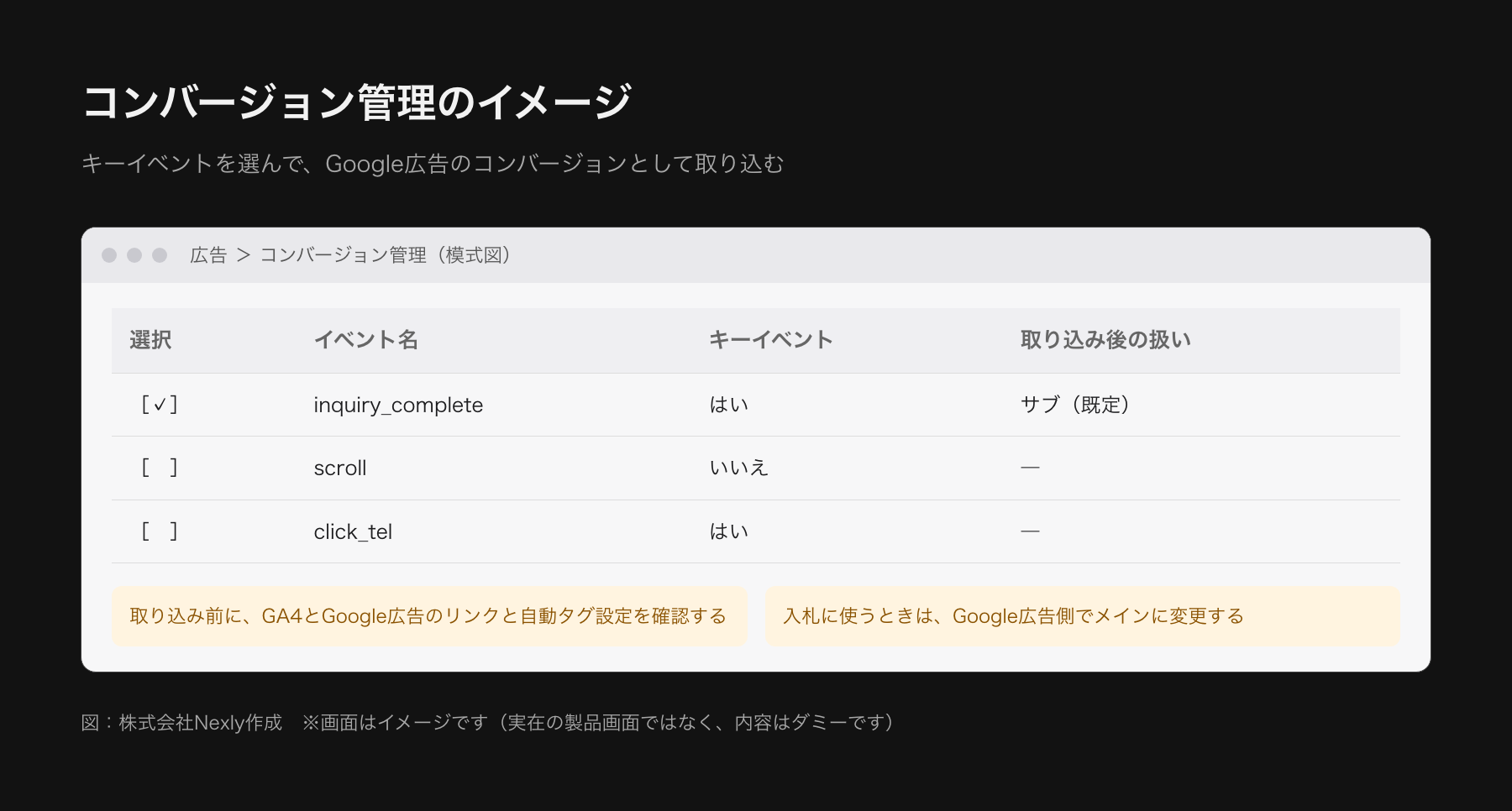Viewport: 1512px width, 811px height.
Task: Click the first gray window dot
Action: coord(109,255)
